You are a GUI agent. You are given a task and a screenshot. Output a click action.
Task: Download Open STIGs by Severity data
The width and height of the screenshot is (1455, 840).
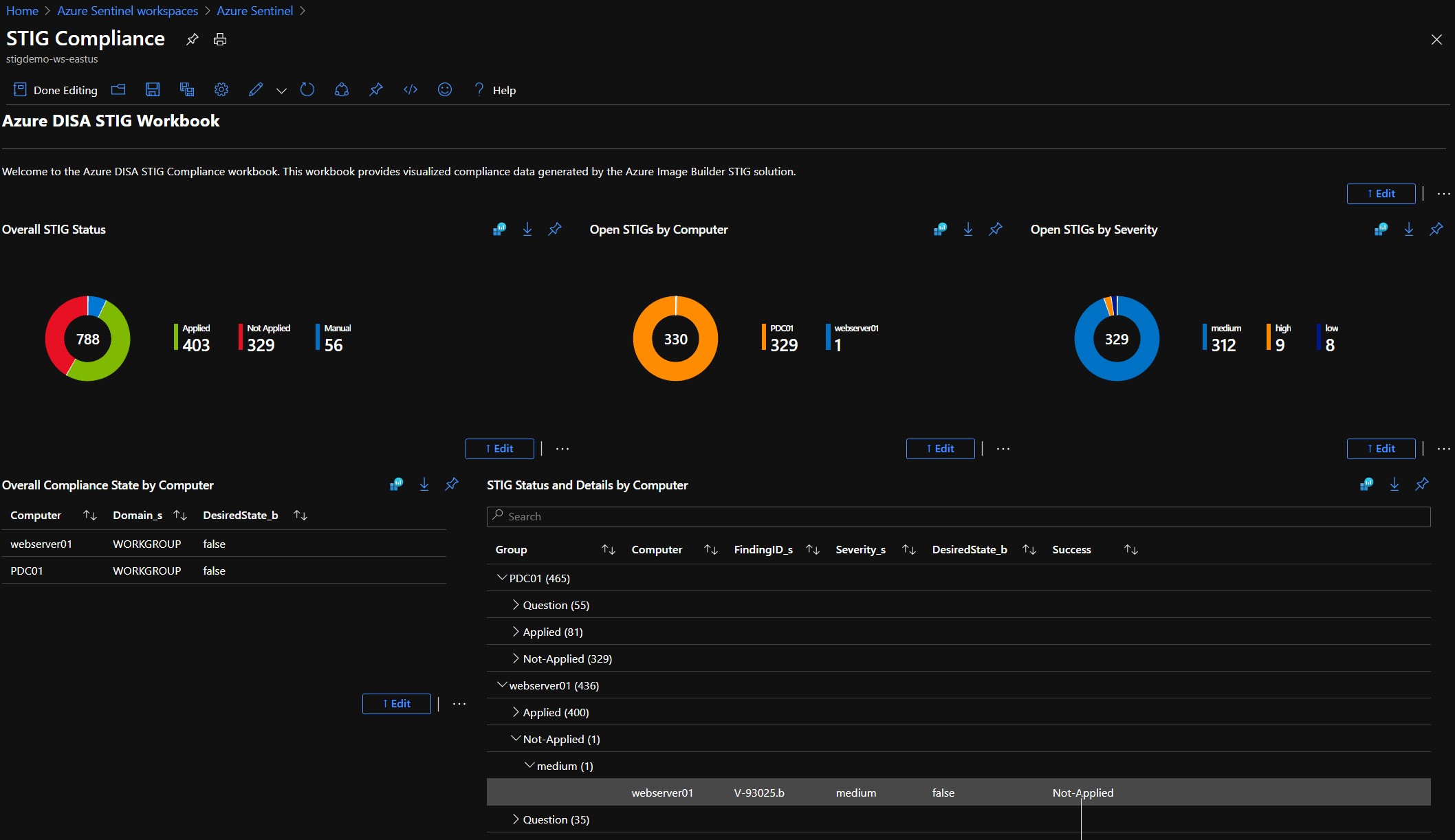click(x=1409, y=229)
